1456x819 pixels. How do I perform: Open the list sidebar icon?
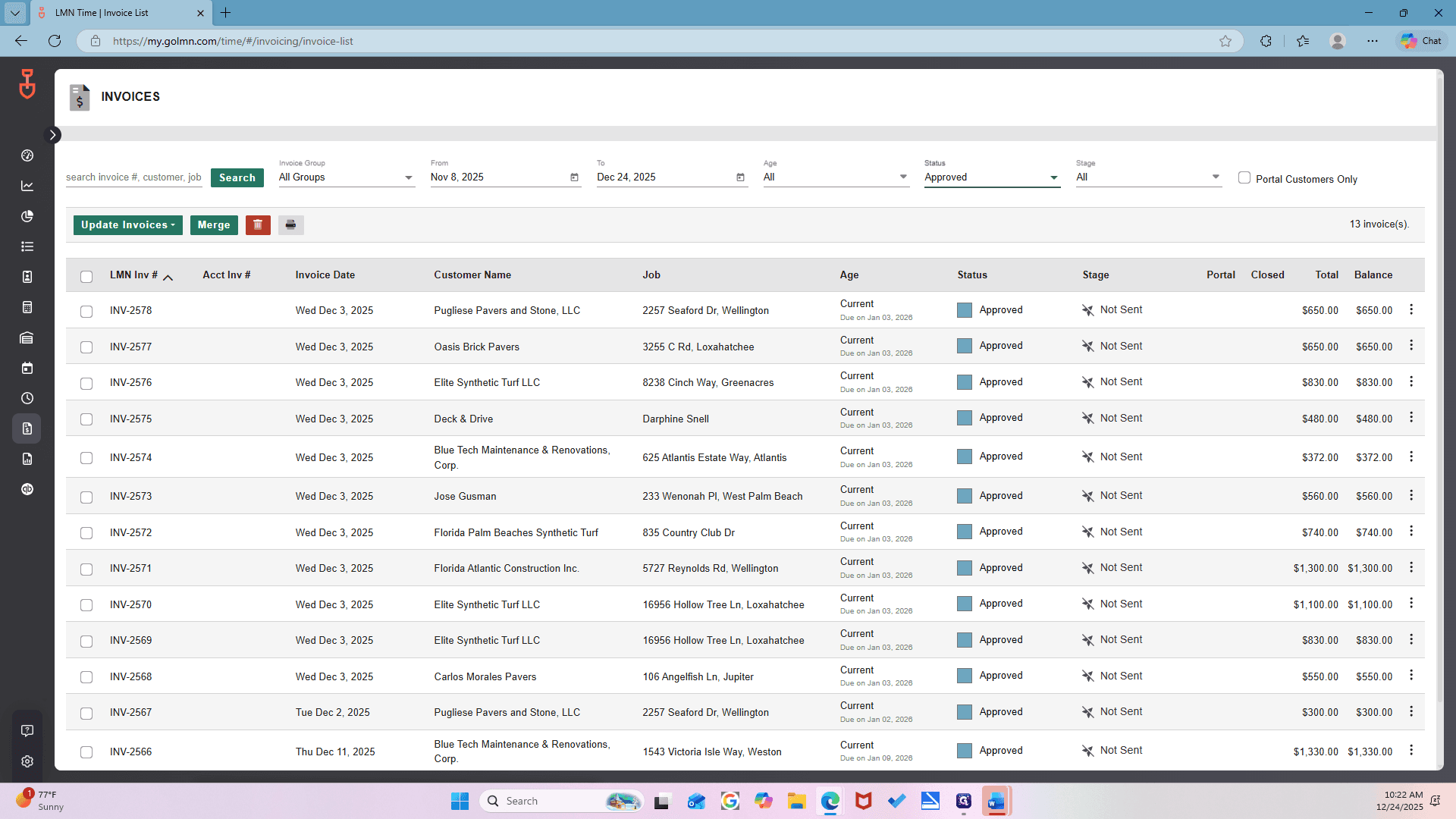click(x=27, y=246)
